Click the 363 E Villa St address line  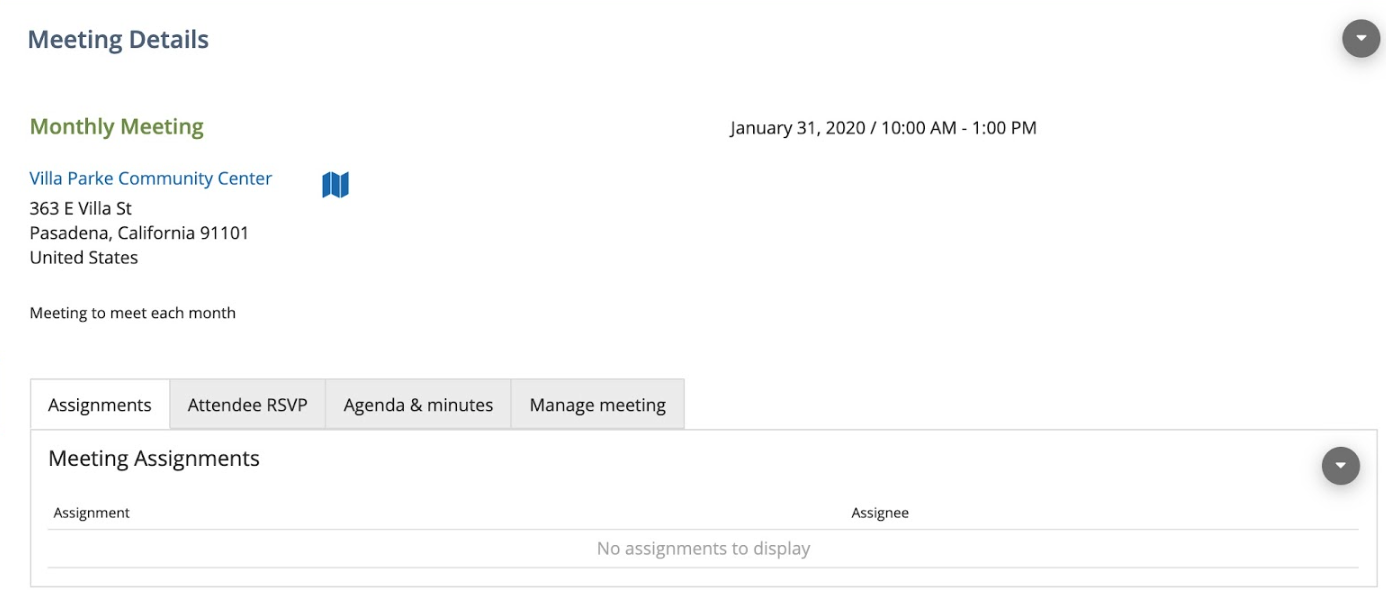81,209
